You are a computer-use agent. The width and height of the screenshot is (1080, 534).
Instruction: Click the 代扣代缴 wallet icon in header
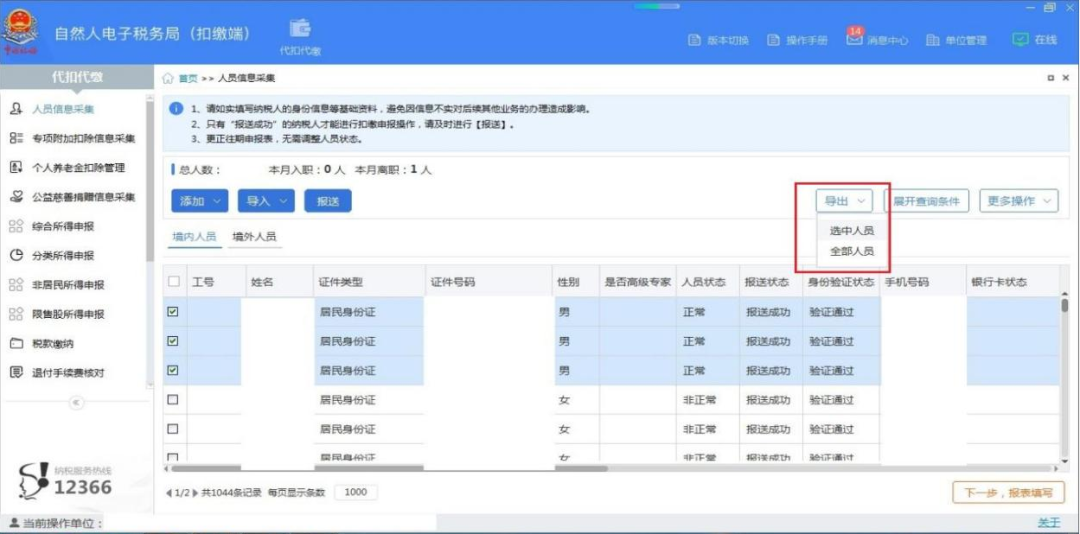tap(300, 29)
